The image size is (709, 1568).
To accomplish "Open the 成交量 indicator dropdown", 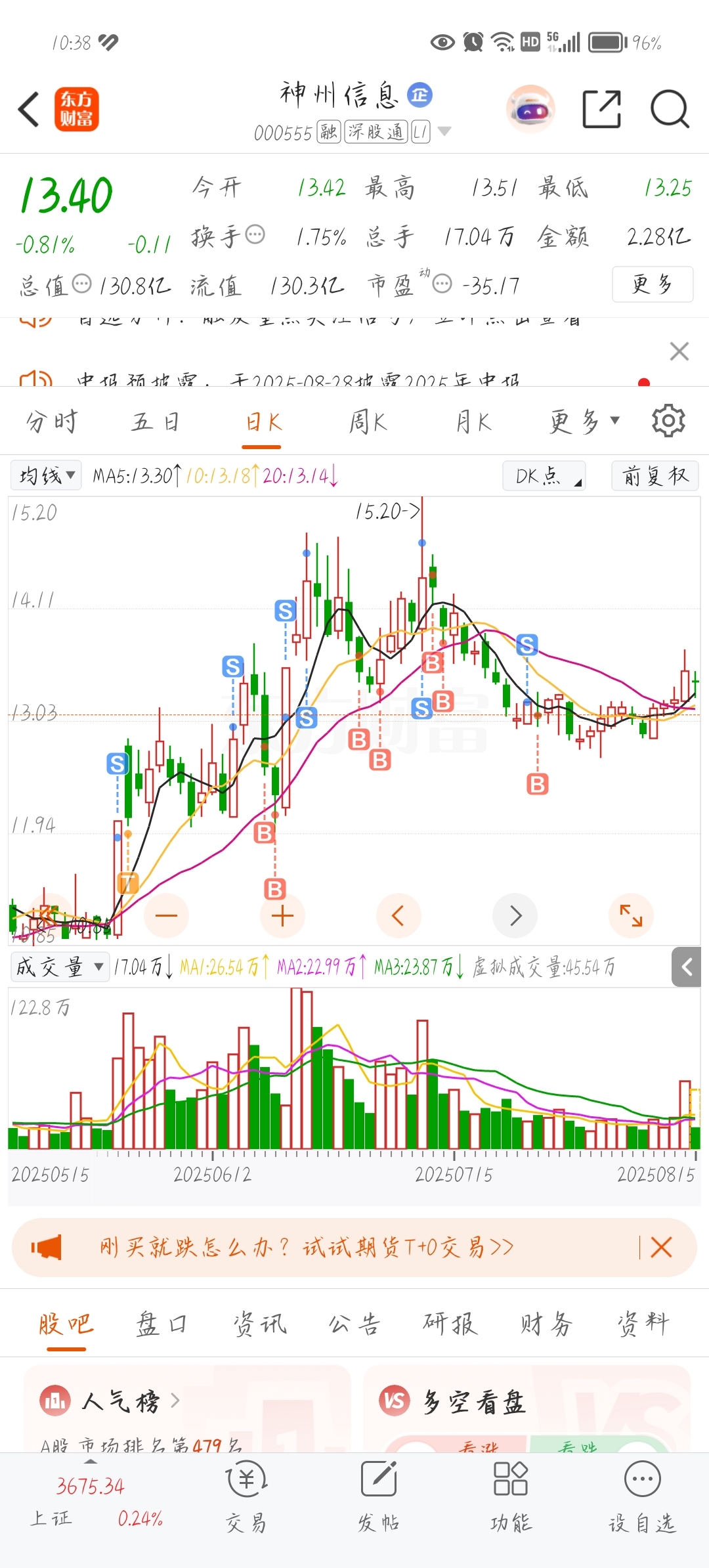I will coord(60,967).
